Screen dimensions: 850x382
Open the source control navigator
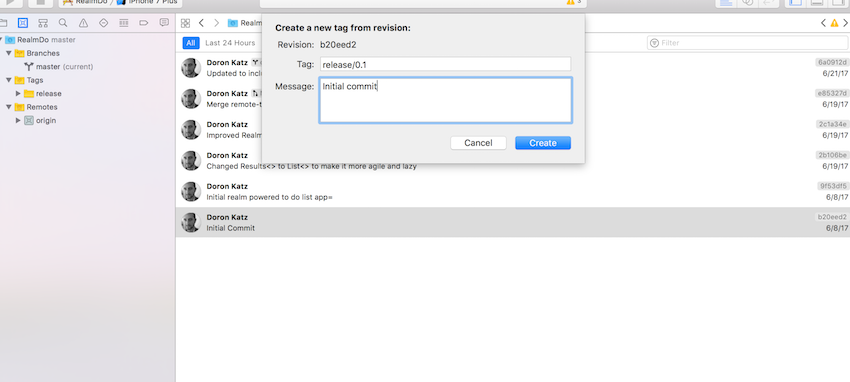(22, 23)
